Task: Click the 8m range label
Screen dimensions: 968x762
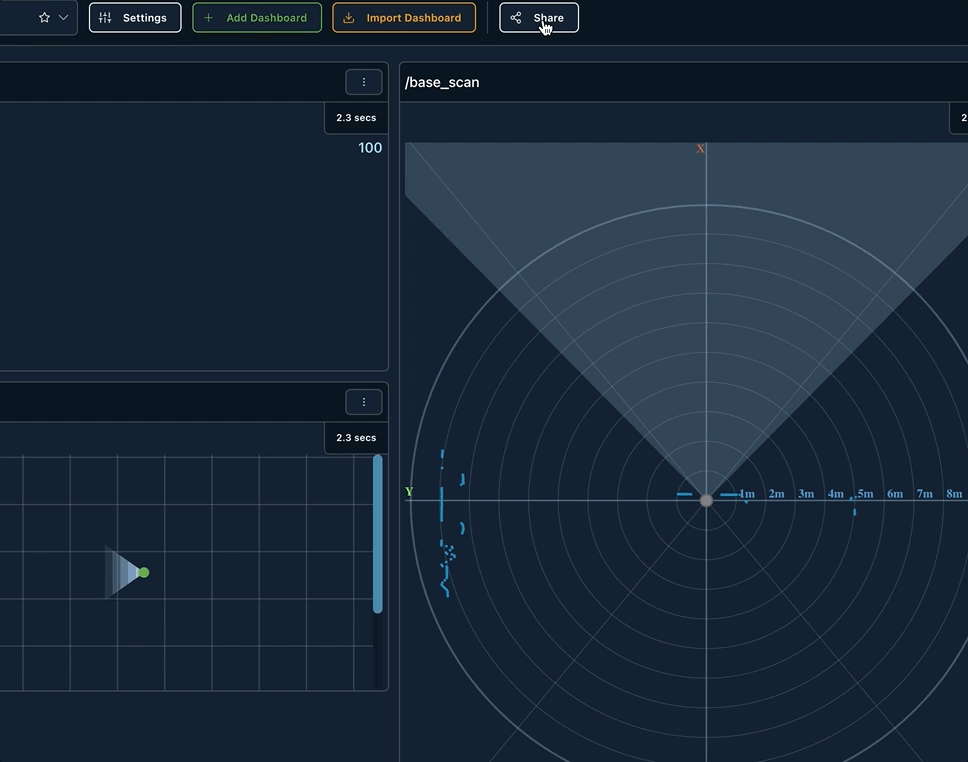Action: pos(954,493)
